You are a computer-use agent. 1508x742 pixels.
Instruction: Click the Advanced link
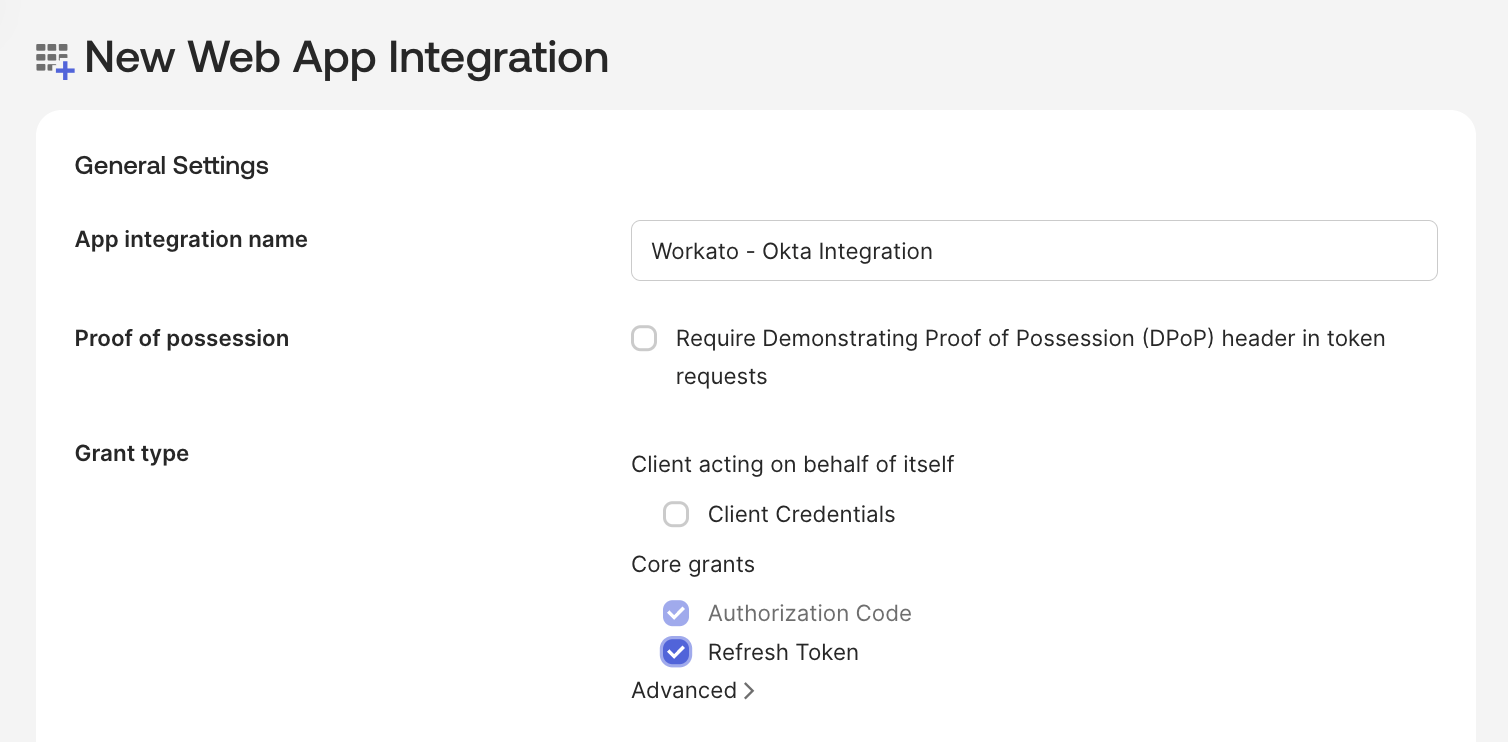(684, 690)
